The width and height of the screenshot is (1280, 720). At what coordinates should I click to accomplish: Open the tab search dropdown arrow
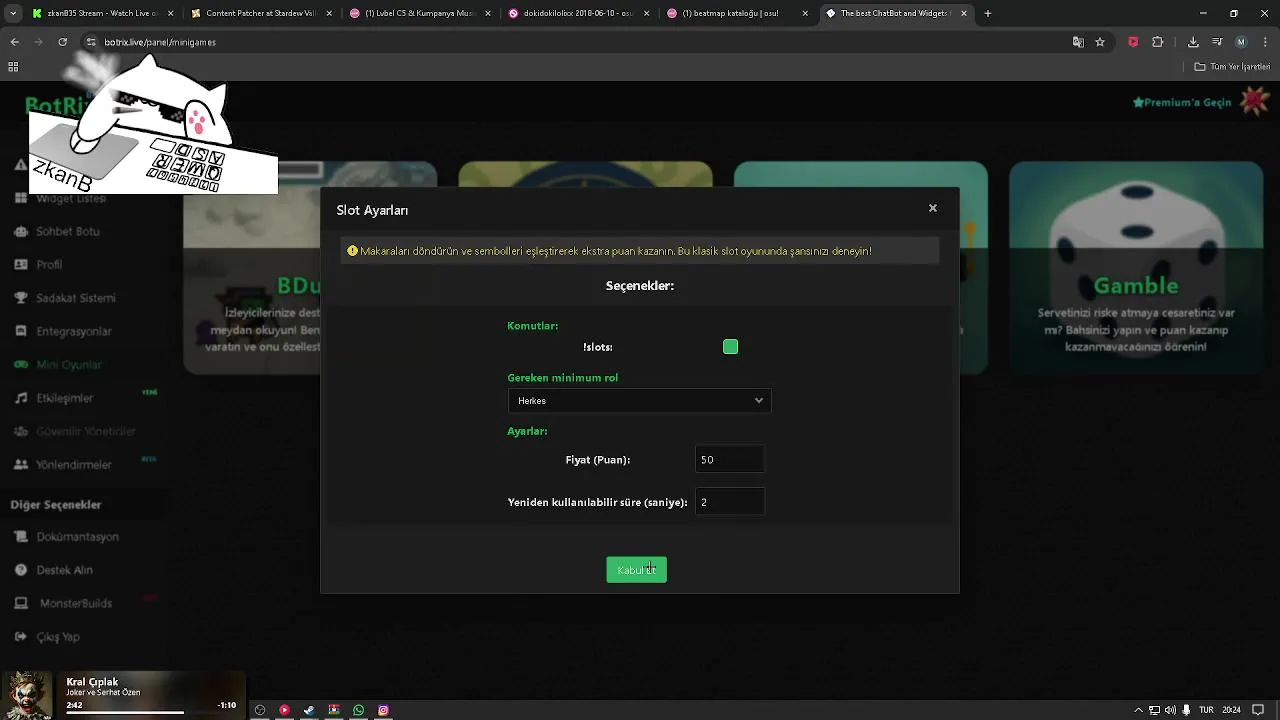13,13
